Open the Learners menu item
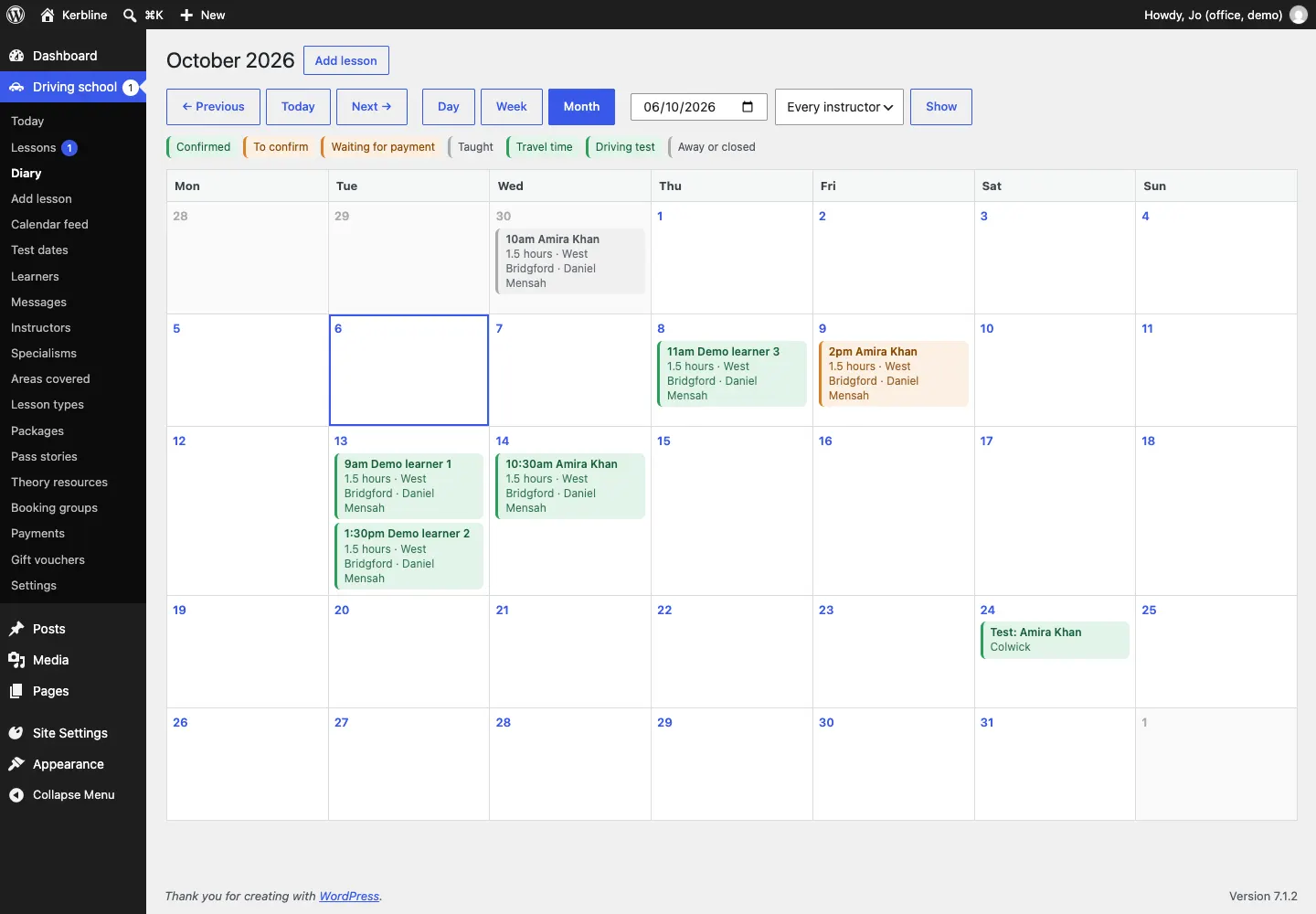 pyautogui.click(x=35, y=277)
